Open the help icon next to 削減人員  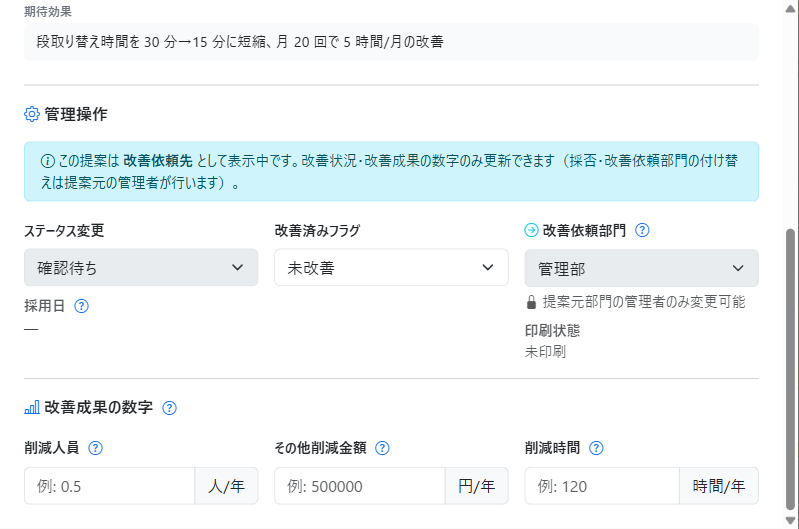pyautogui.click(x=95, y=448)
